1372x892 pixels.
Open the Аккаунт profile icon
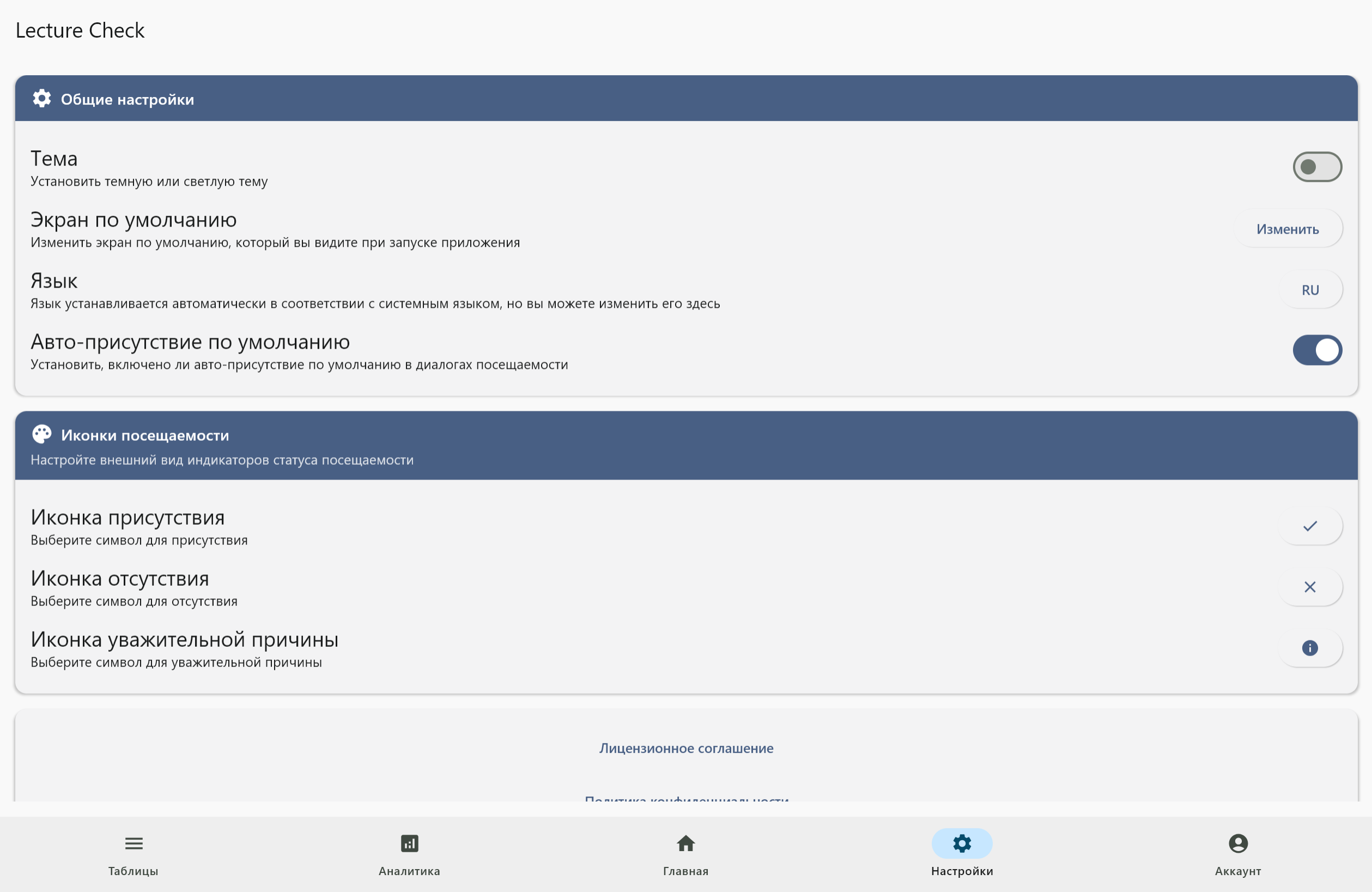tap(1237, 844)
